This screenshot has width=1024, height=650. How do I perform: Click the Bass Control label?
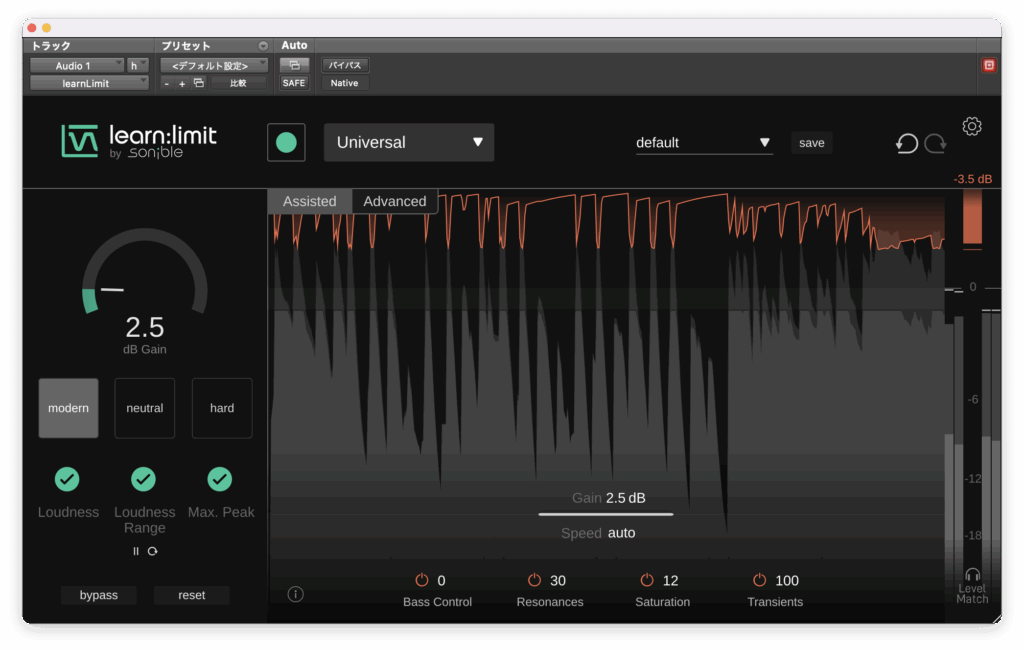(438, 602)
